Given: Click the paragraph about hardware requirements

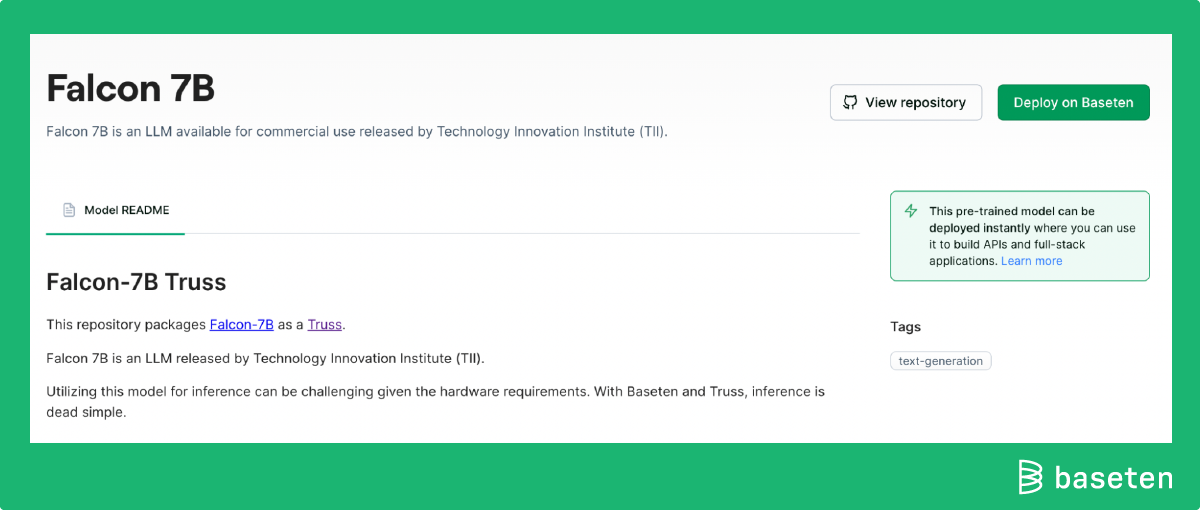Looking at the screenshot, I should pyautogui.click(x=435, y=401).
